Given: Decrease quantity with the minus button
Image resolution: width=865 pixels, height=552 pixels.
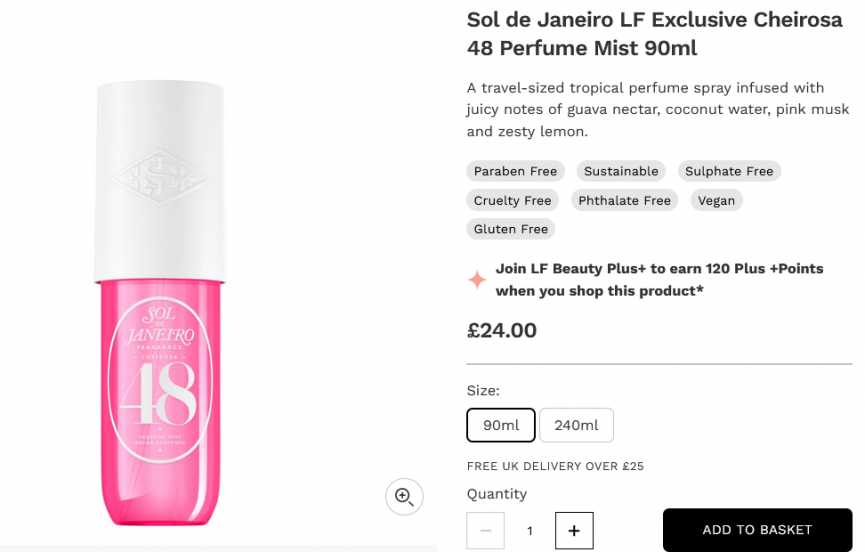Looking at the screenshot, I should click(x=485, y=530).
